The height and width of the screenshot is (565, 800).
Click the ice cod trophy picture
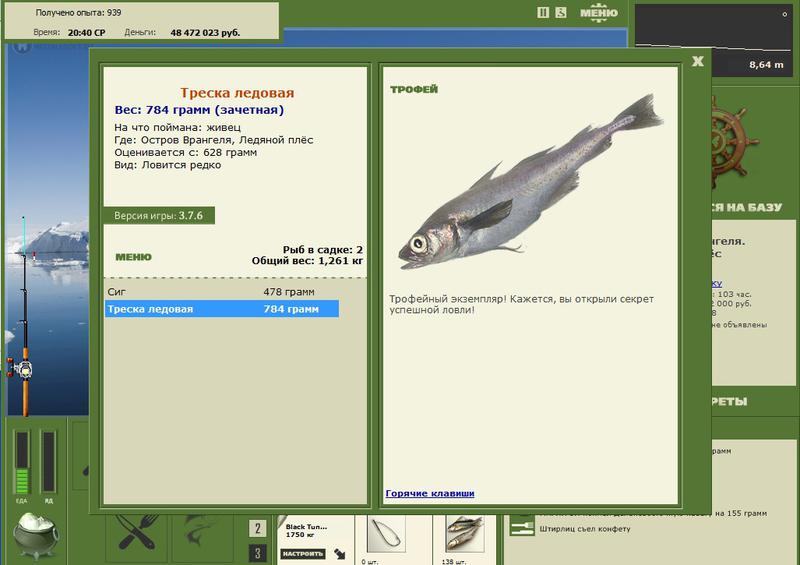[x=531, y=184]
